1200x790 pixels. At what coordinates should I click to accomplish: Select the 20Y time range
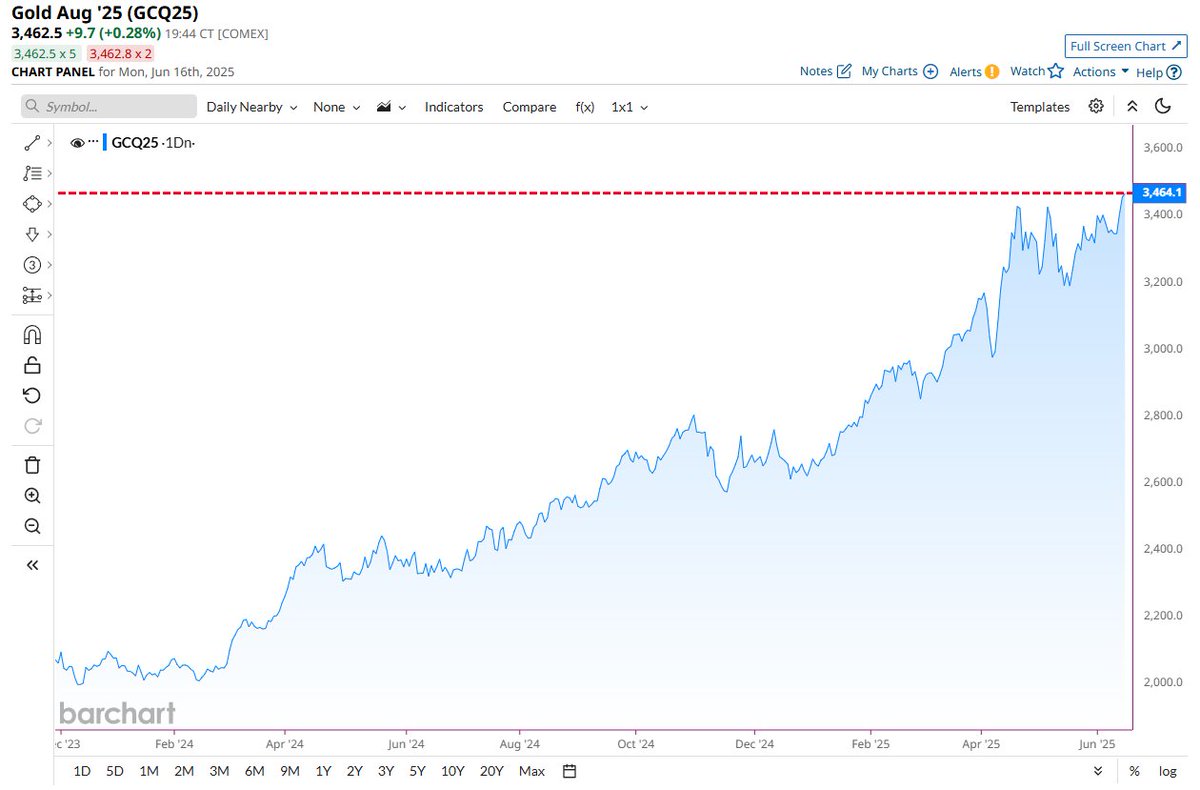491,771
